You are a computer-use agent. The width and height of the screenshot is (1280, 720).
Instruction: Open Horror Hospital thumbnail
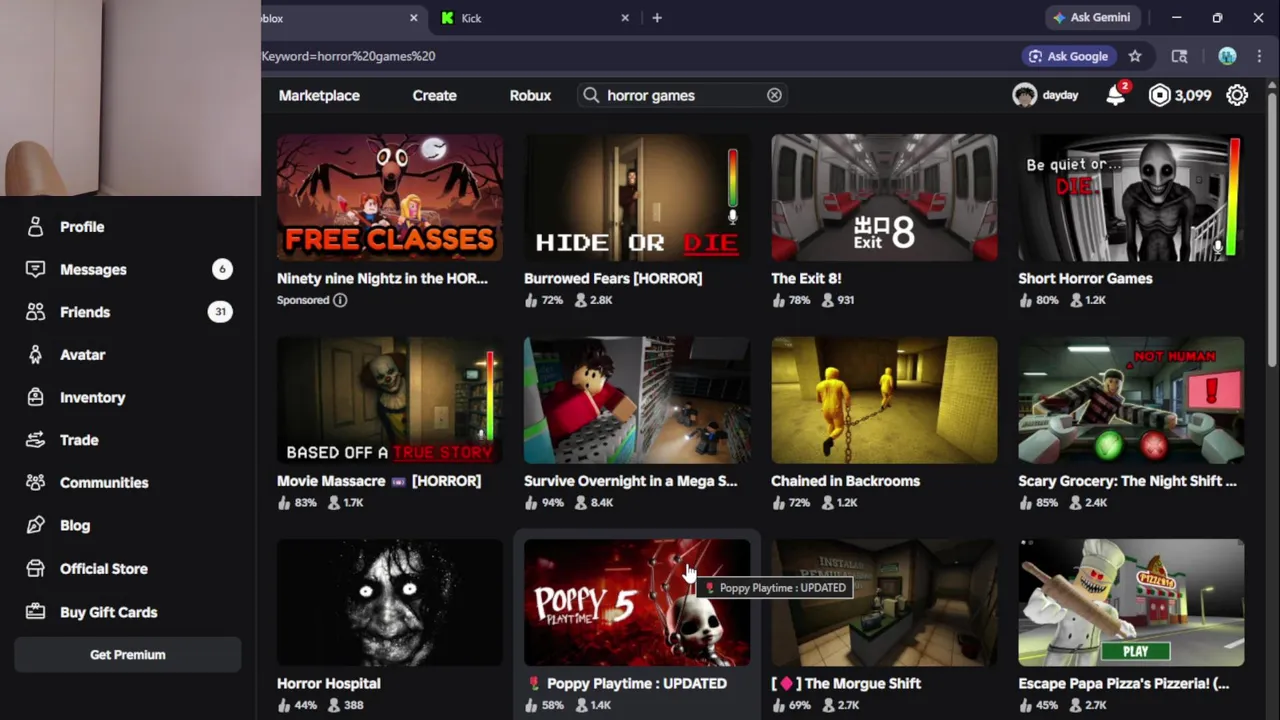point(390,602)
